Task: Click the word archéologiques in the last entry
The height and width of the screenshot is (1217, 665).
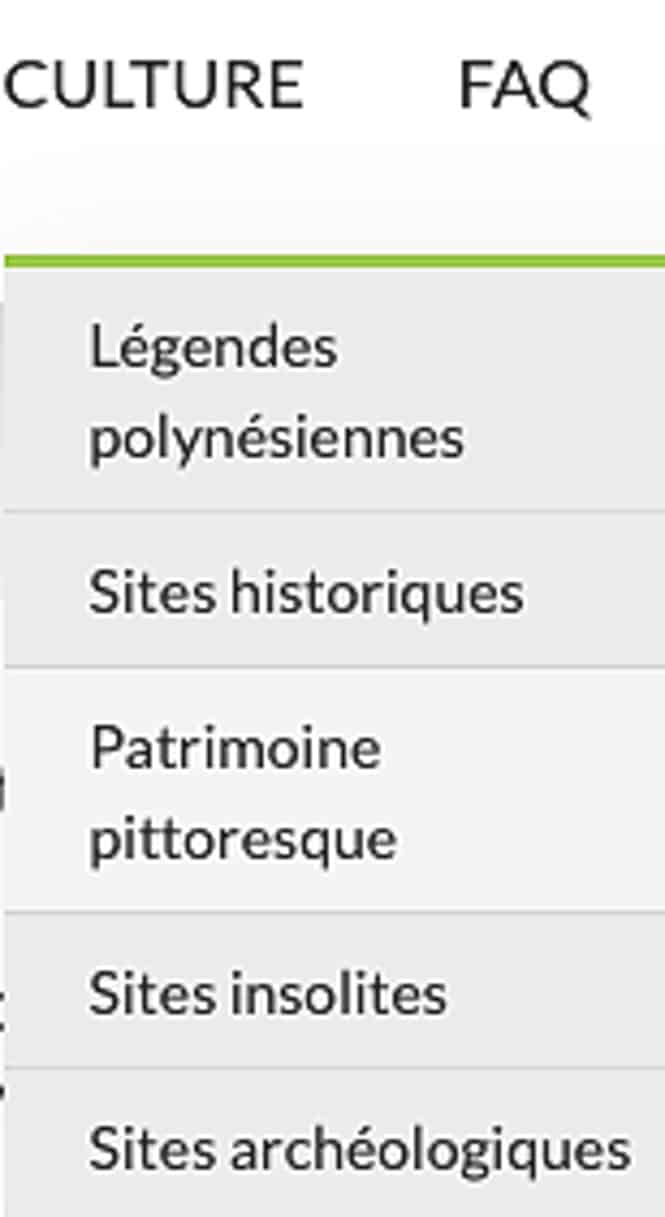Action: tap(431, 1151)
